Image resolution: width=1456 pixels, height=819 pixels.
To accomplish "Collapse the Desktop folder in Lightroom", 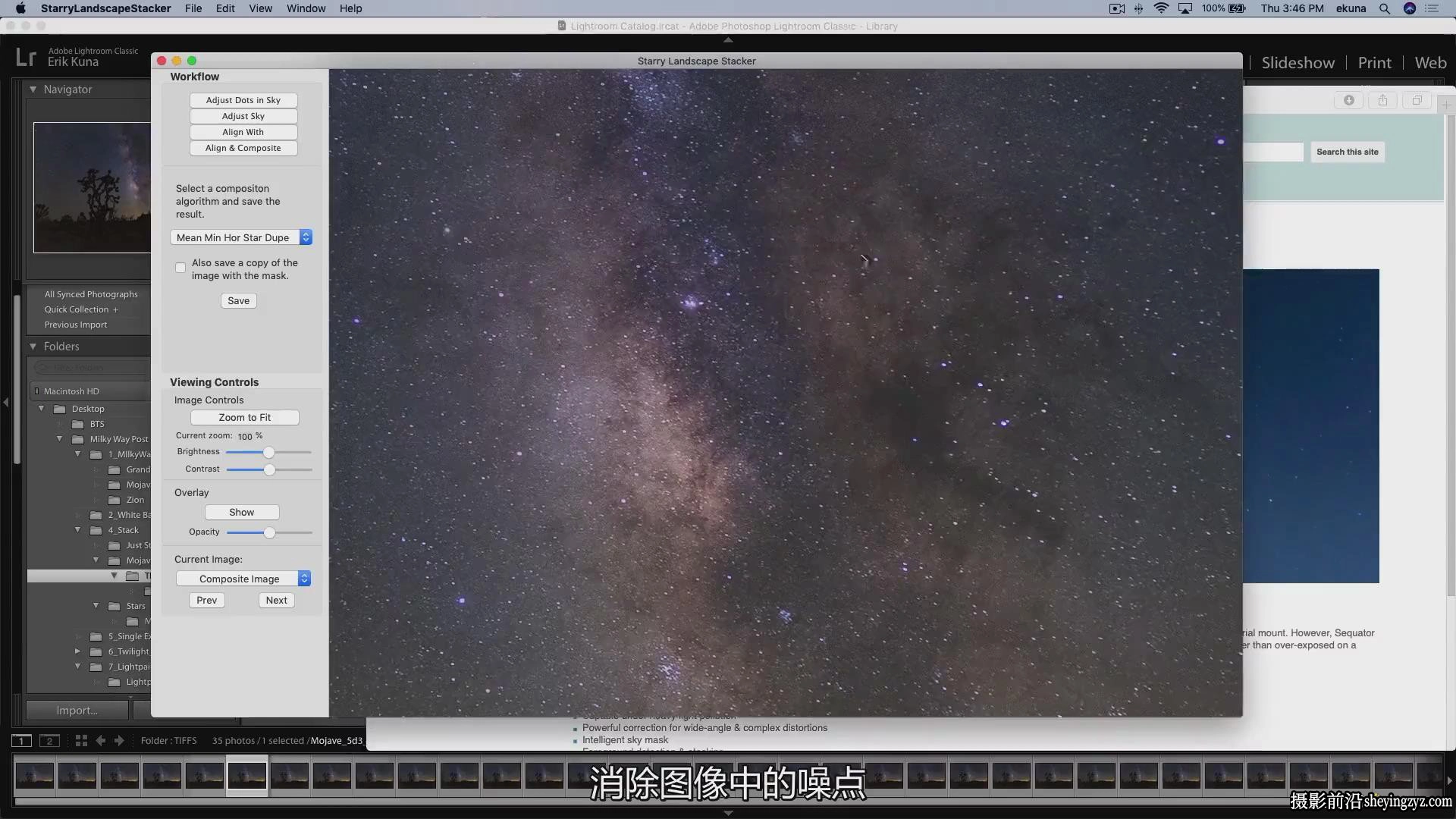I will [42, 409].
